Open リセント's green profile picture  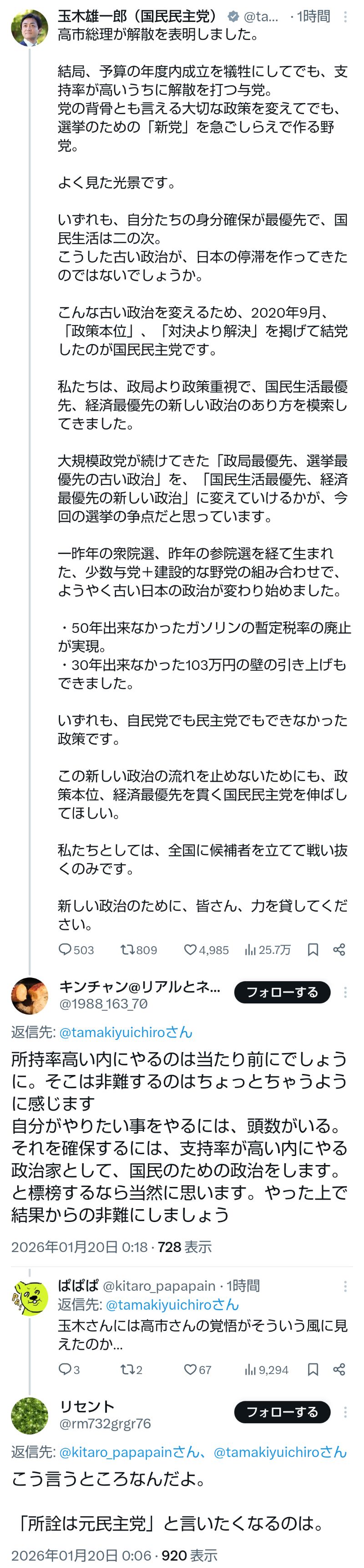click(29, 1416)
